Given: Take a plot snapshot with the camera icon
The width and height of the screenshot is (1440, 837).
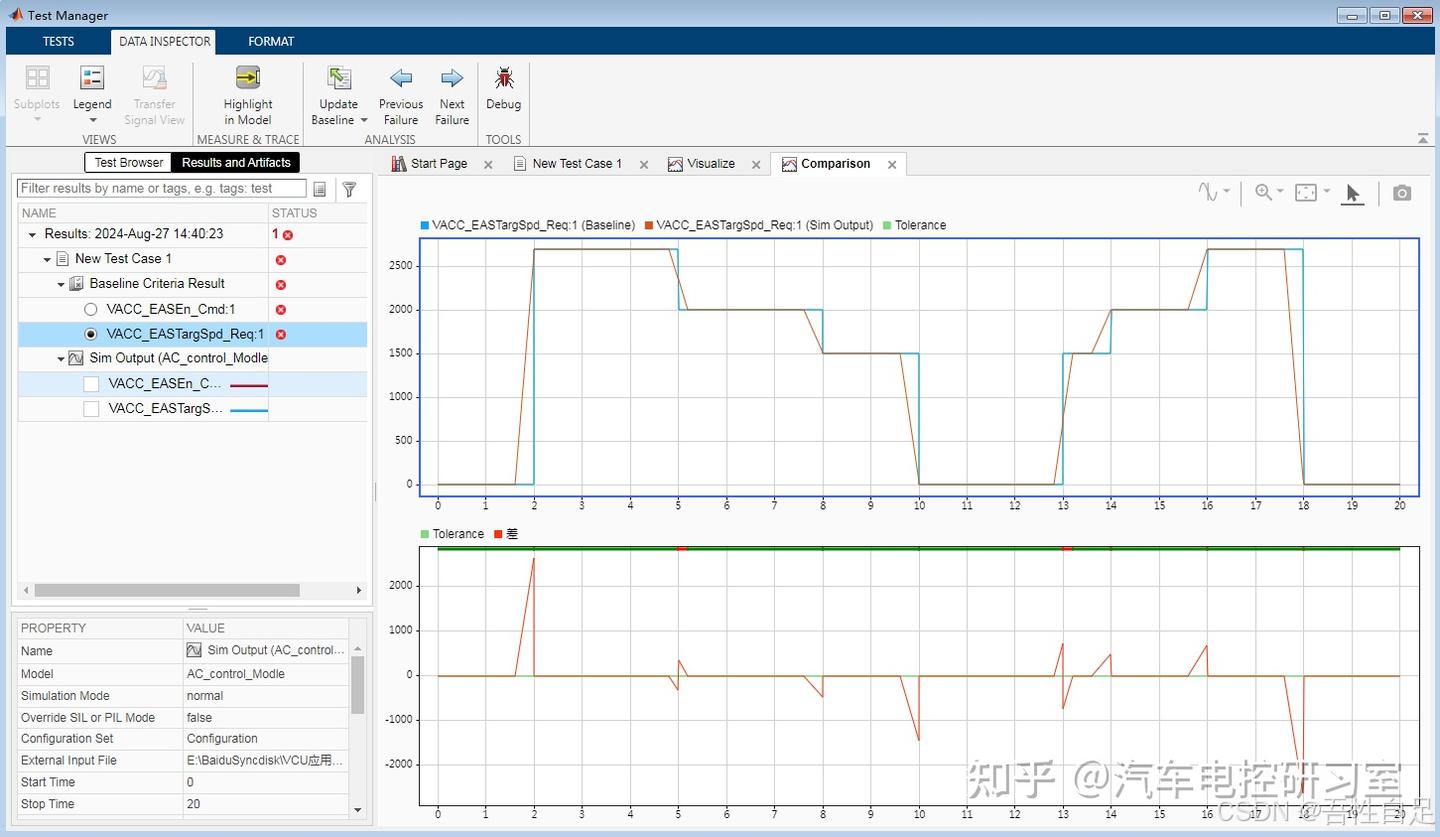Looking at the screenshot, I should coord(1402,192).
